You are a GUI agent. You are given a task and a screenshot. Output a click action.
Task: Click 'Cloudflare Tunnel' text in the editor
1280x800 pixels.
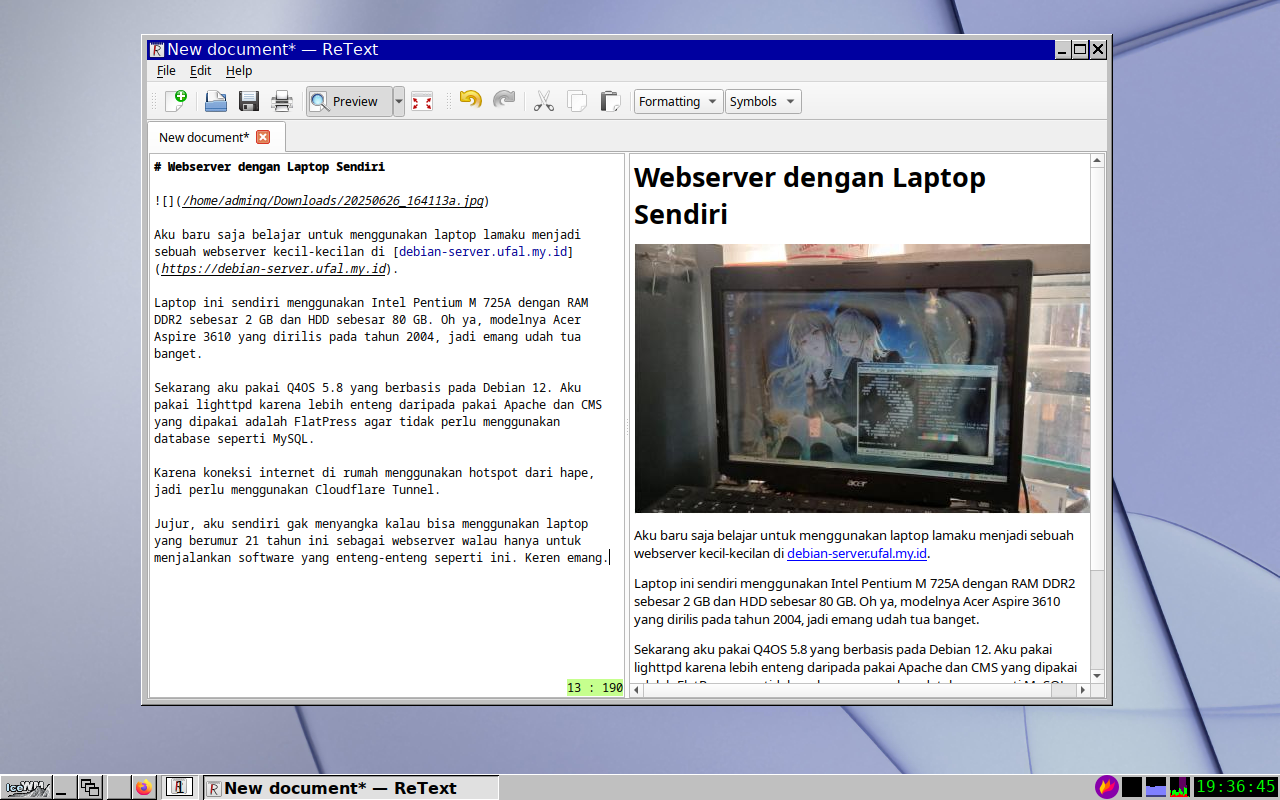[375, 490]
